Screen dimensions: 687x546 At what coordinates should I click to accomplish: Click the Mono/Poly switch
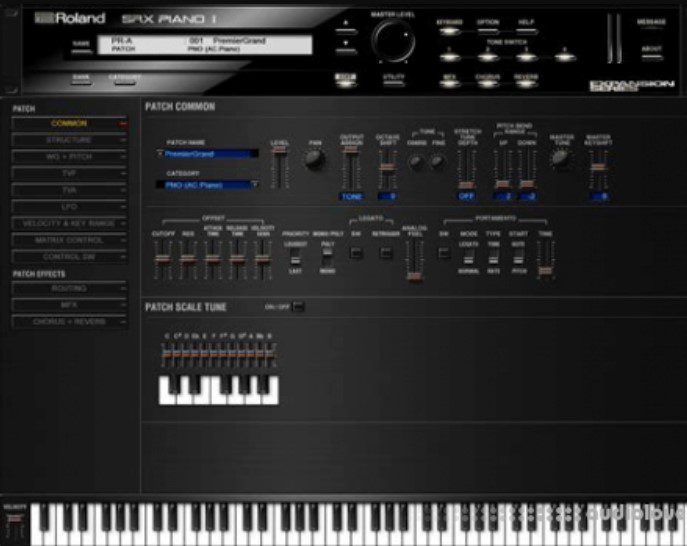pyautogui.click(x=327, y=256)
